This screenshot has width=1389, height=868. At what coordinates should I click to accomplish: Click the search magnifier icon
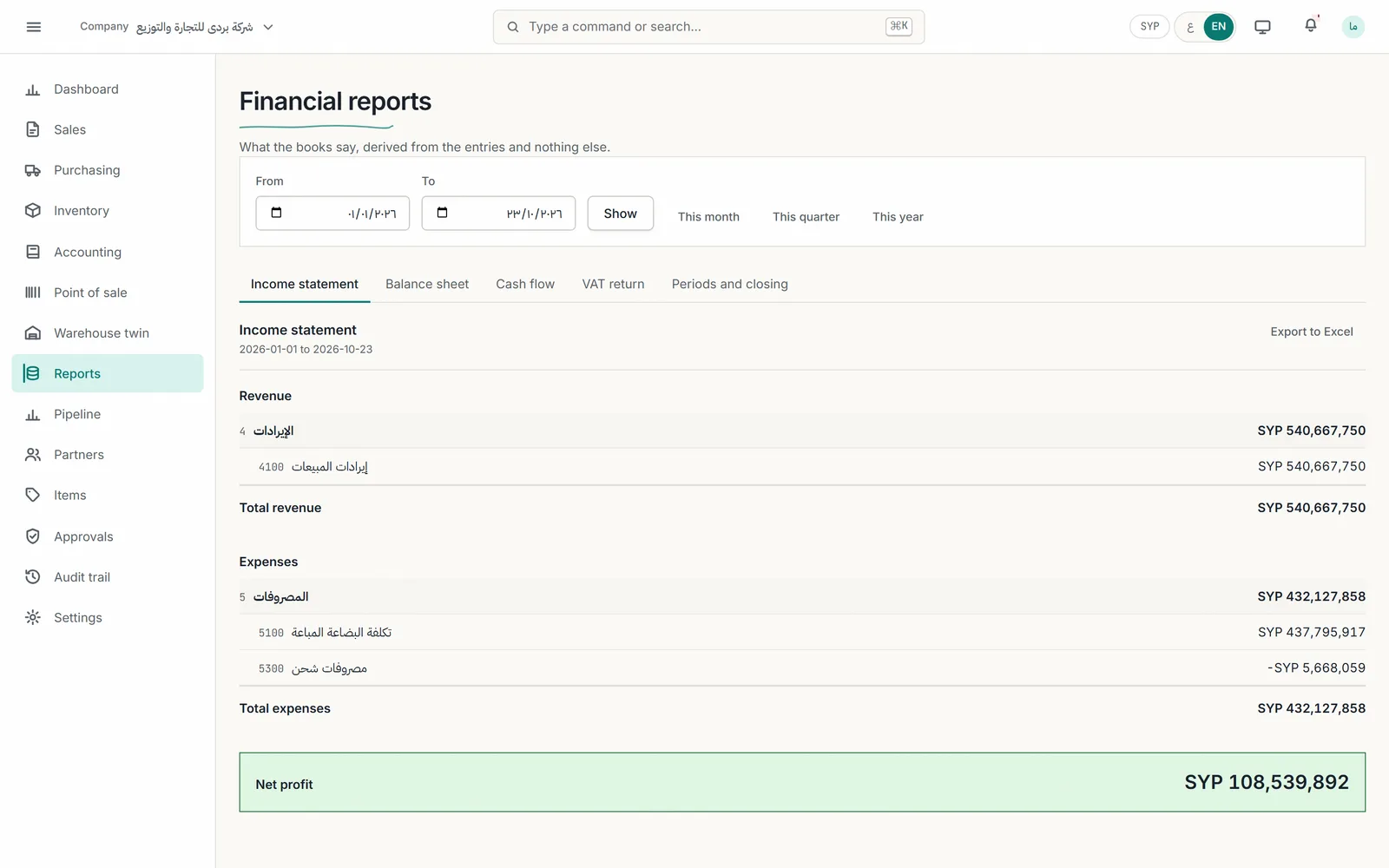[x=513, y=27]
